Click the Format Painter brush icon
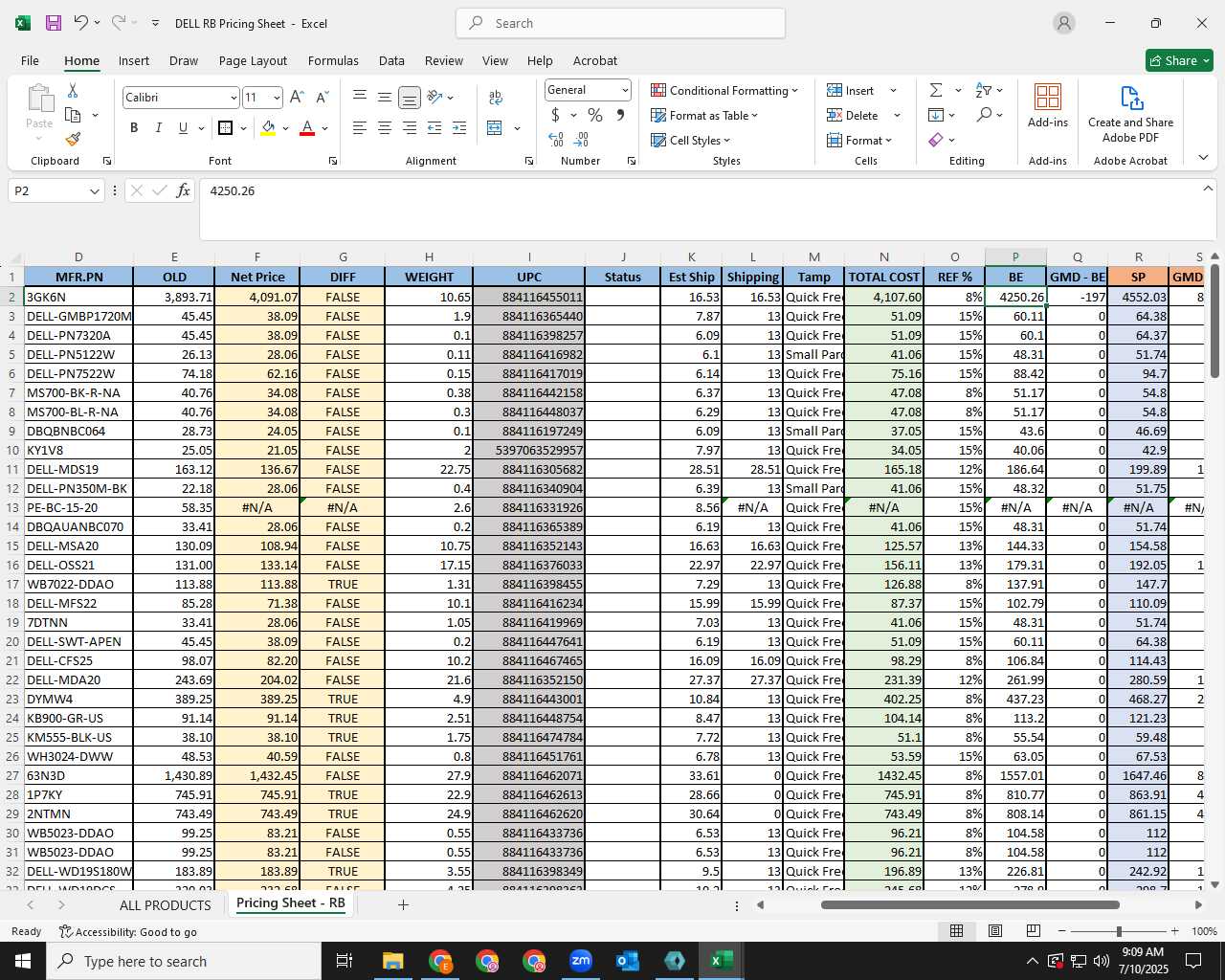 coord(73,140)
